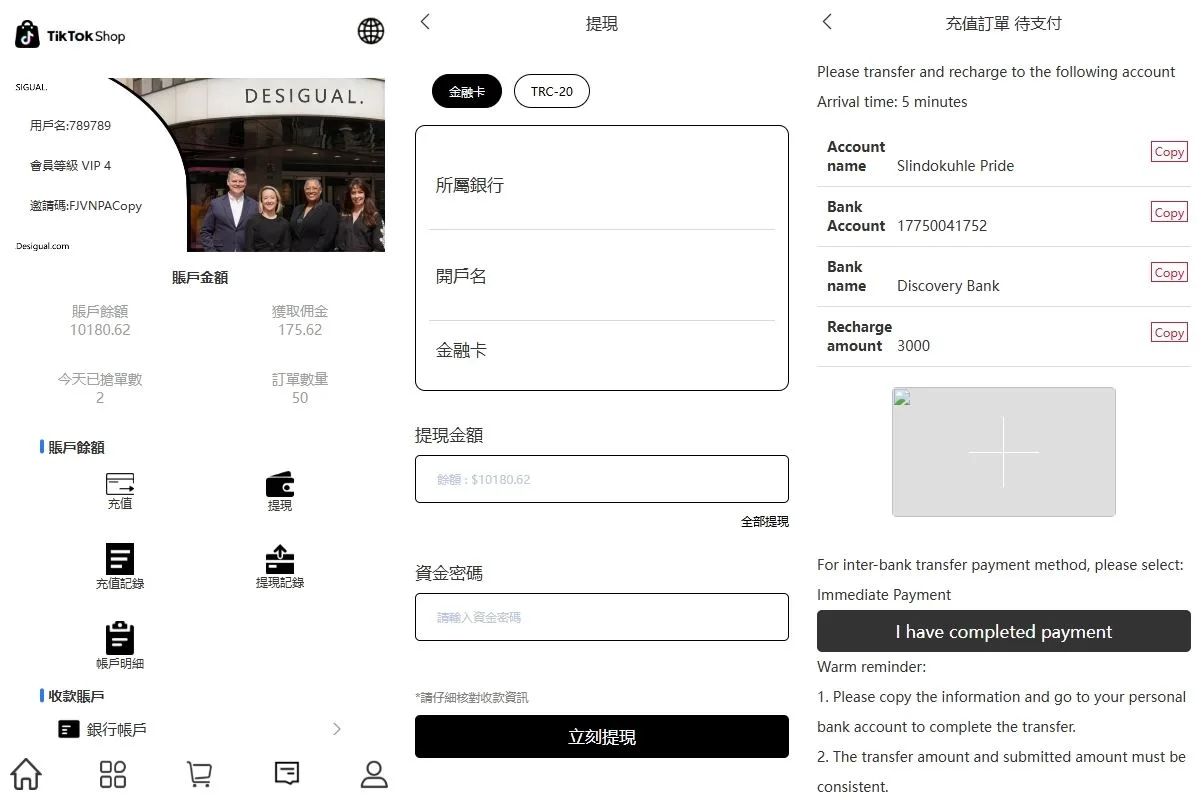Open 充值記錄 recharge records icon
Viewport: 1204px width, 800px height.
coord(120,560)
